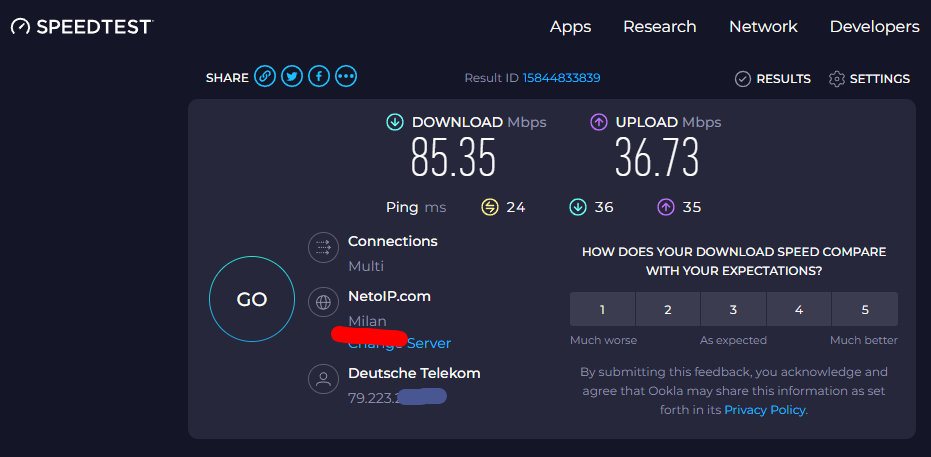Open Result ID 15844833839 link

tap(561, 78)
